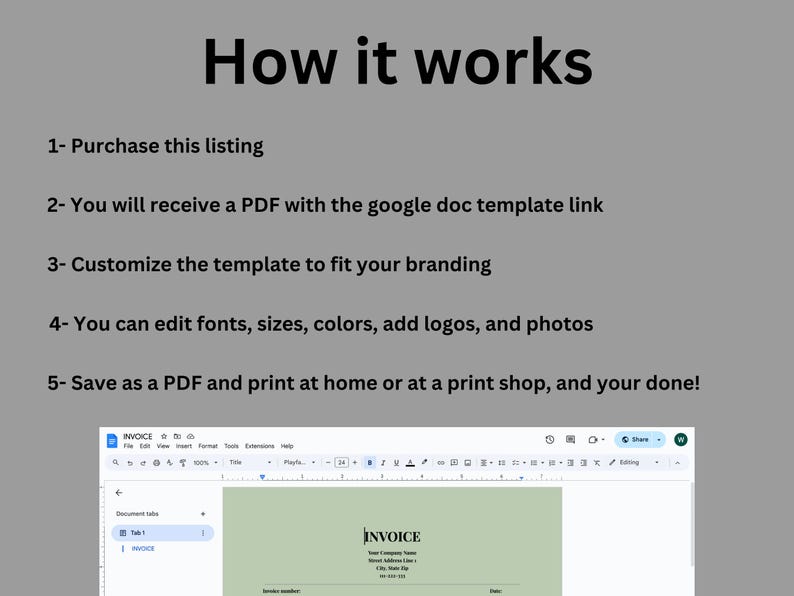Open the Title paragraph style dropdown
This screenshot has height=596, width=794.
[x=250, y=462]
